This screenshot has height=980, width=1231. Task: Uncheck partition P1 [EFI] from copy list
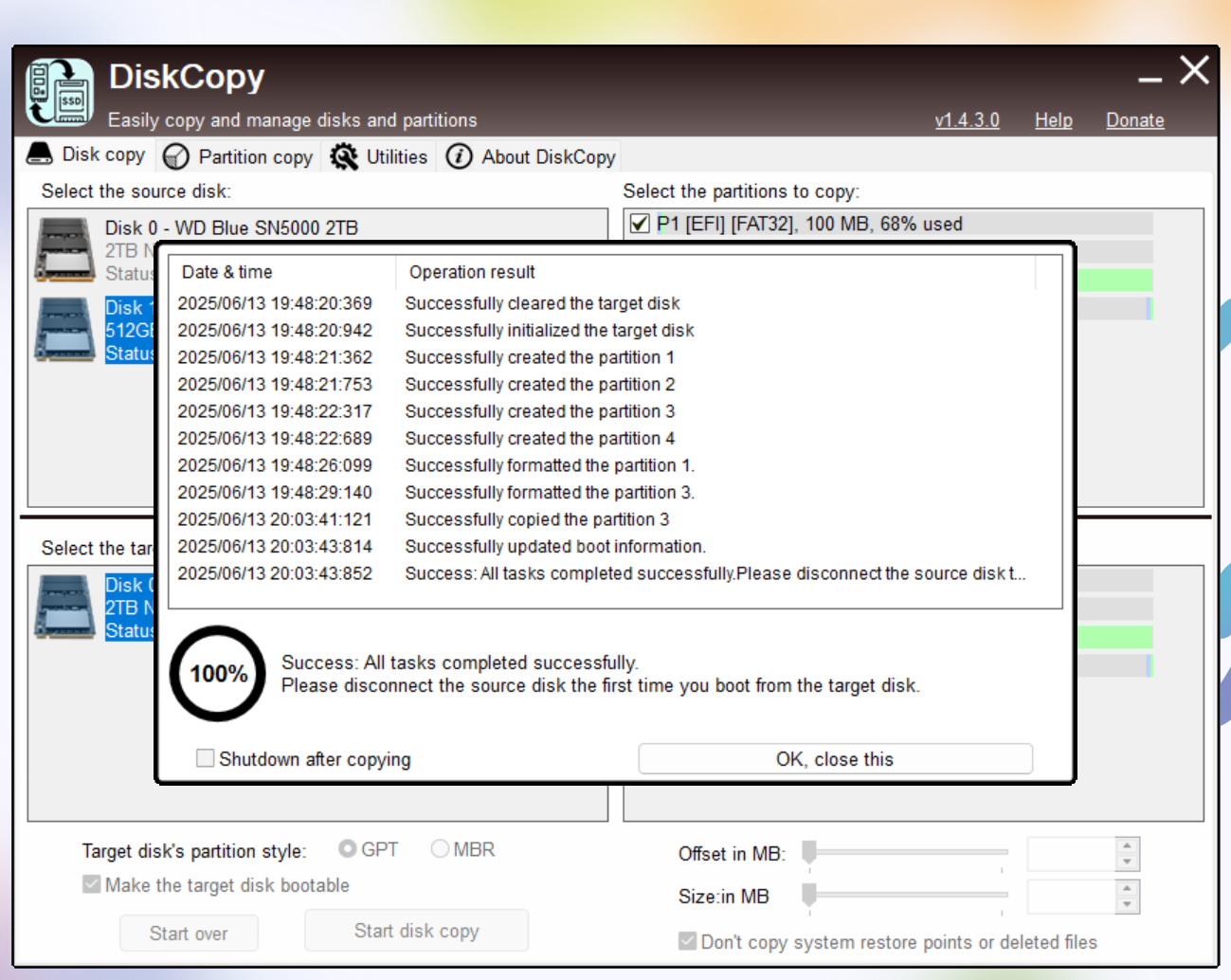point(638,224)
